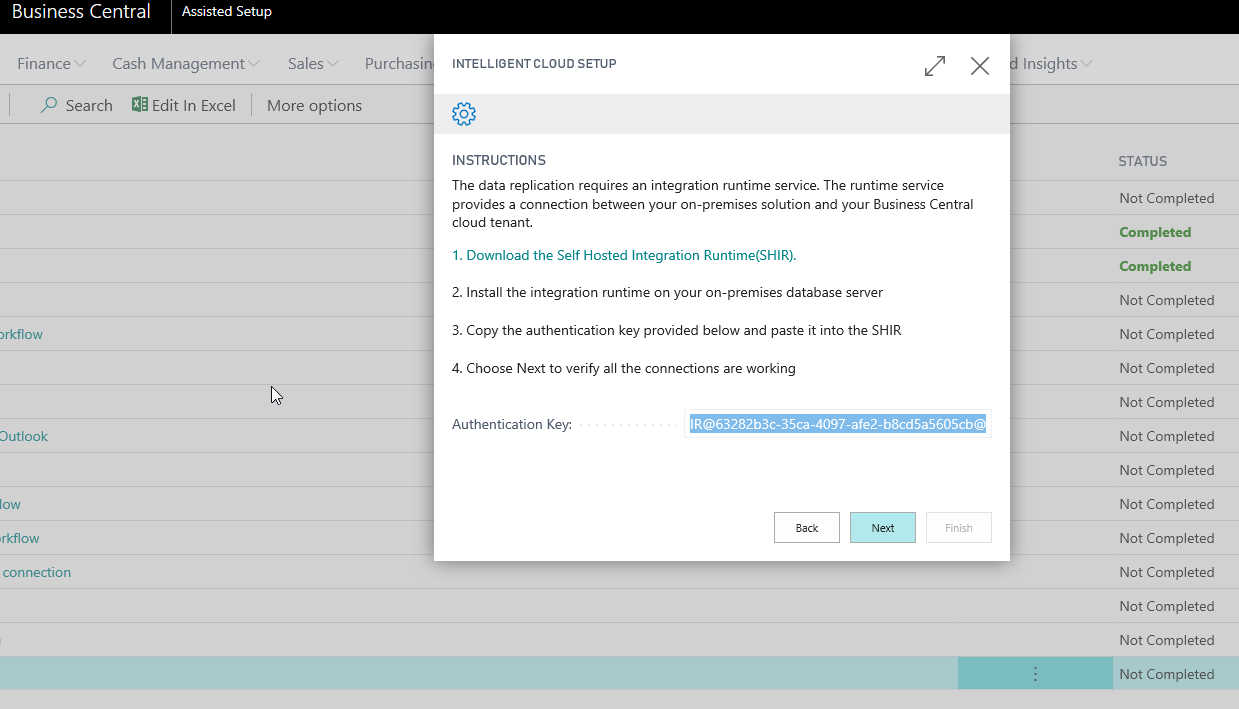Open the Download the Self Hosted Integration Runtime link
The height and width of the screenshot is (709, 1239).
[624, 255]
